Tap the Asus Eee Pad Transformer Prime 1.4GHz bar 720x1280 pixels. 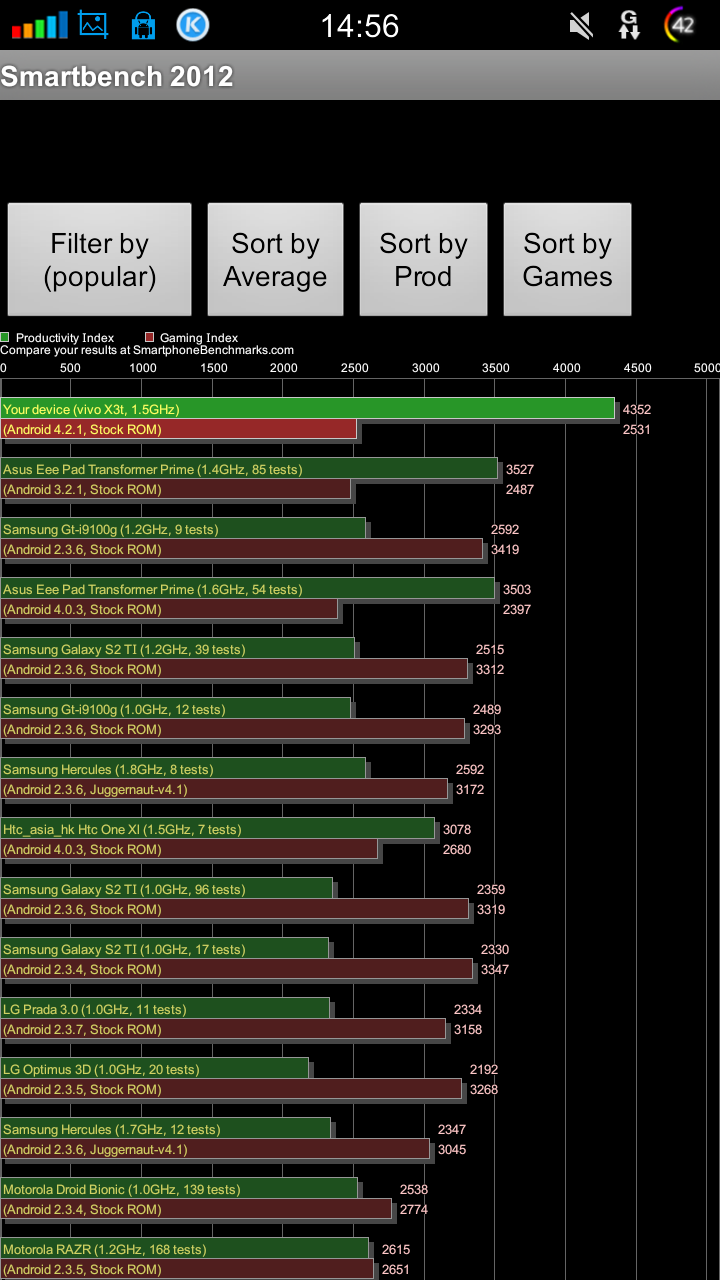click(249, 469)
